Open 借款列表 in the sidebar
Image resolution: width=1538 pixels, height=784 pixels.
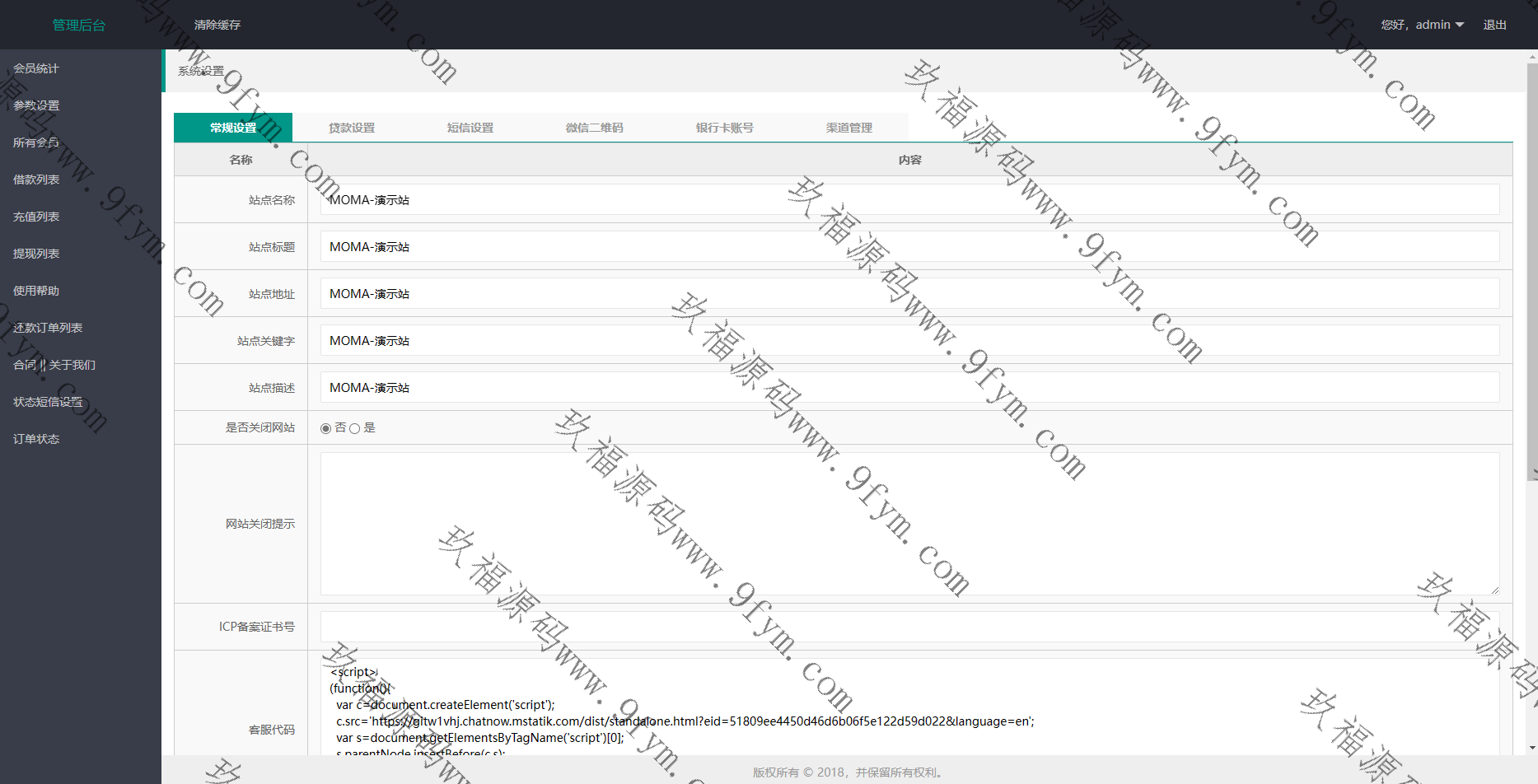pyautogui.click(x=36, y=180)
